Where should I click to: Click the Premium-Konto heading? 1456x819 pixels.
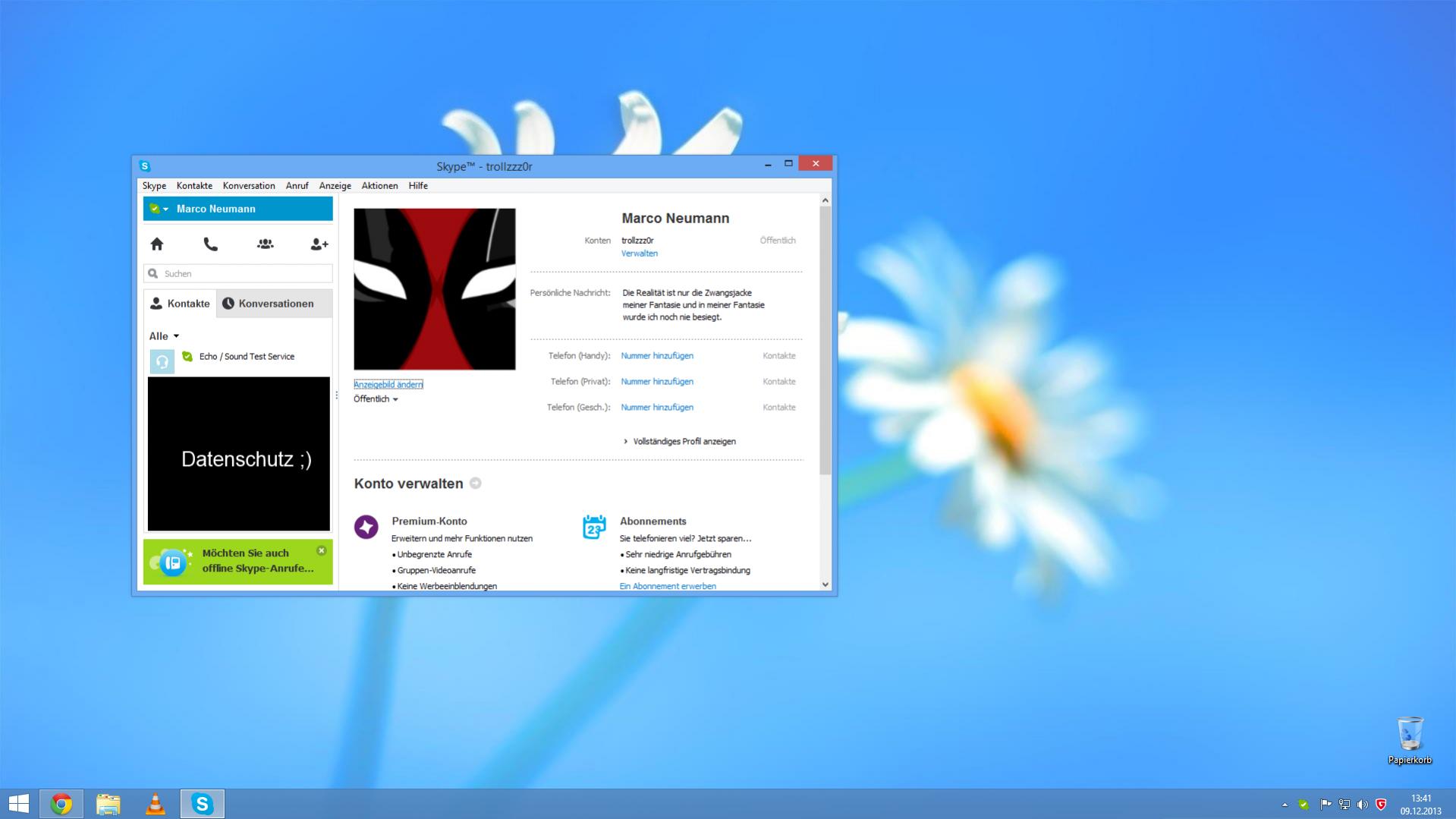coord(429,521)
